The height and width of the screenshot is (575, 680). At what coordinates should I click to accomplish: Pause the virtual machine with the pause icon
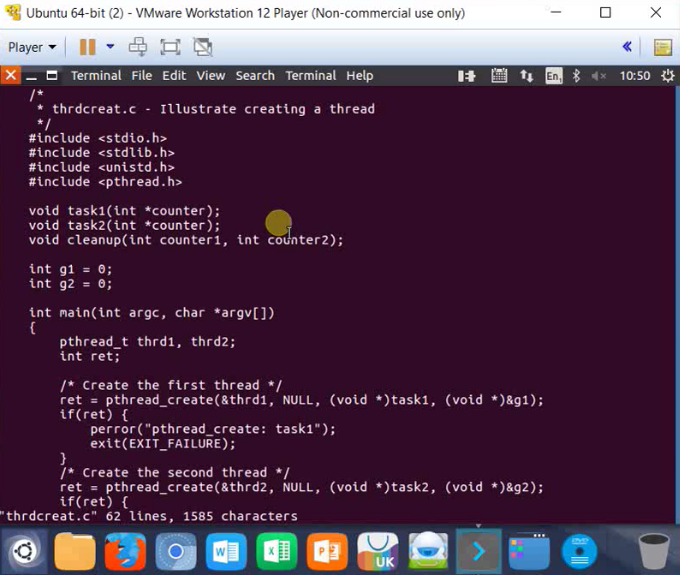coord(87,47)
